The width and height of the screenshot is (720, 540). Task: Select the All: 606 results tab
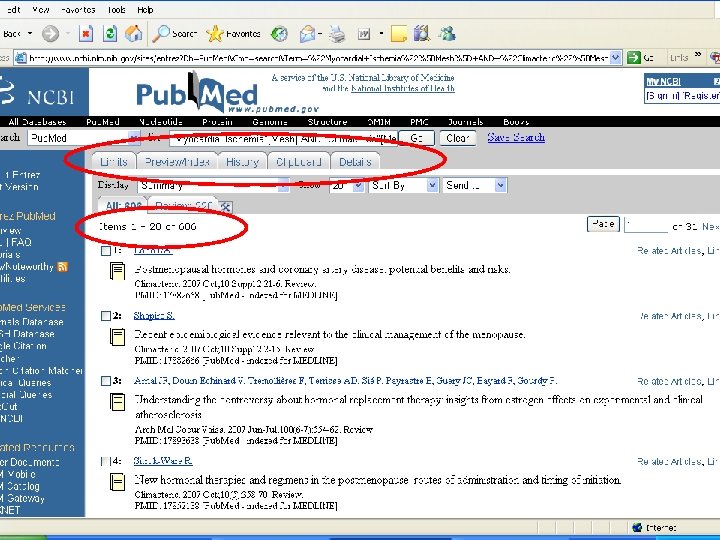123,206
